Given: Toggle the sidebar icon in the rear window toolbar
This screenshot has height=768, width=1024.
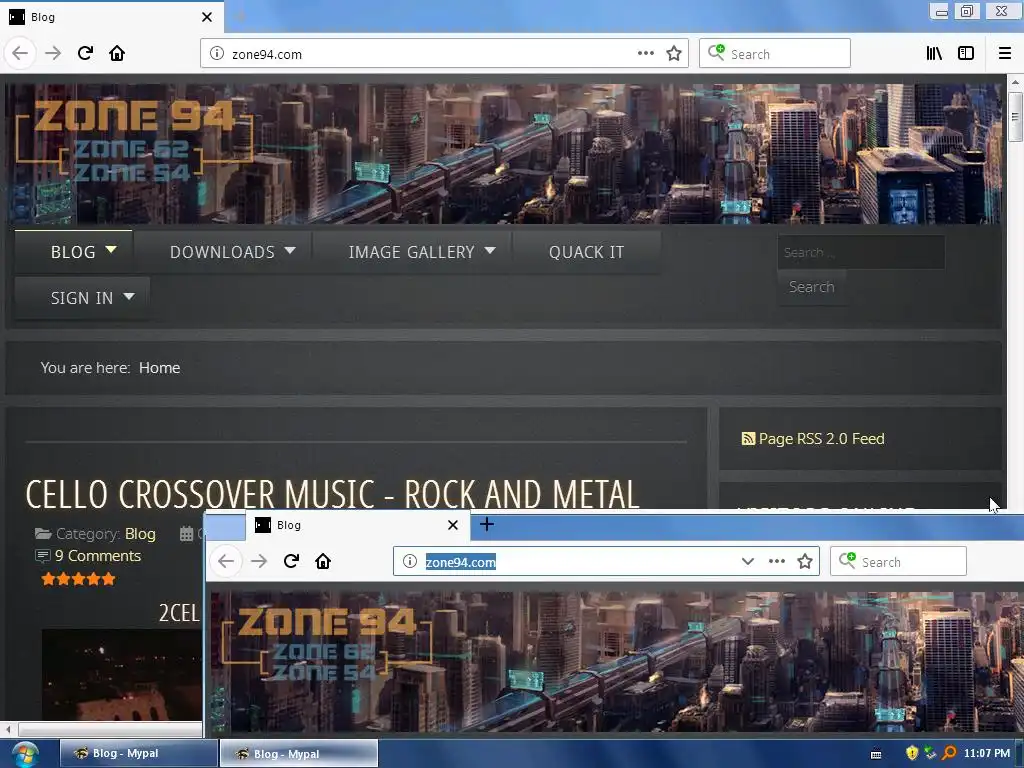Looking at the screenshot, I should 966,54.
